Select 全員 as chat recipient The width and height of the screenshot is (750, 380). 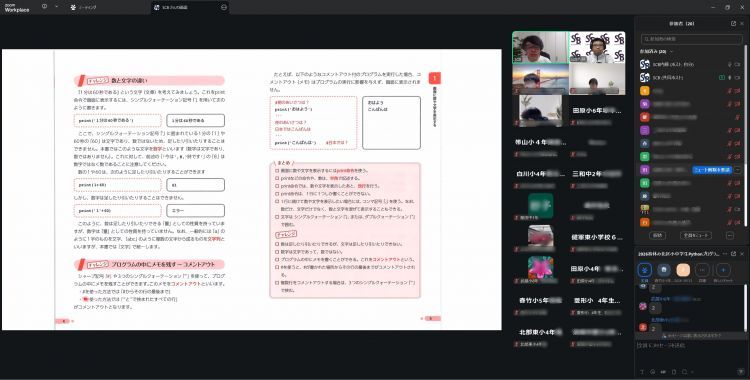[x=645, y=270]
